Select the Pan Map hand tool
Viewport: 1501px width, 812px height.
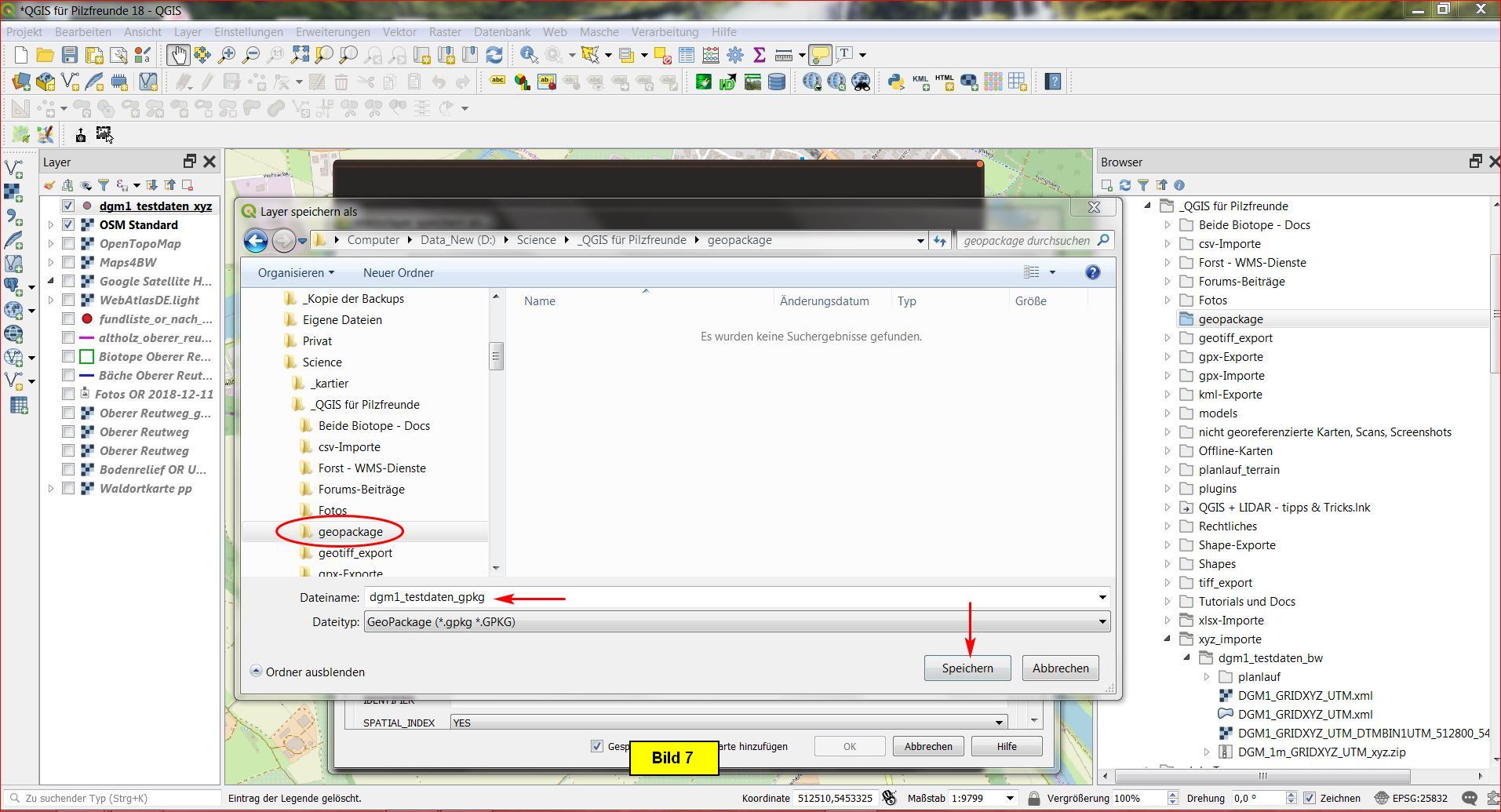177,55
